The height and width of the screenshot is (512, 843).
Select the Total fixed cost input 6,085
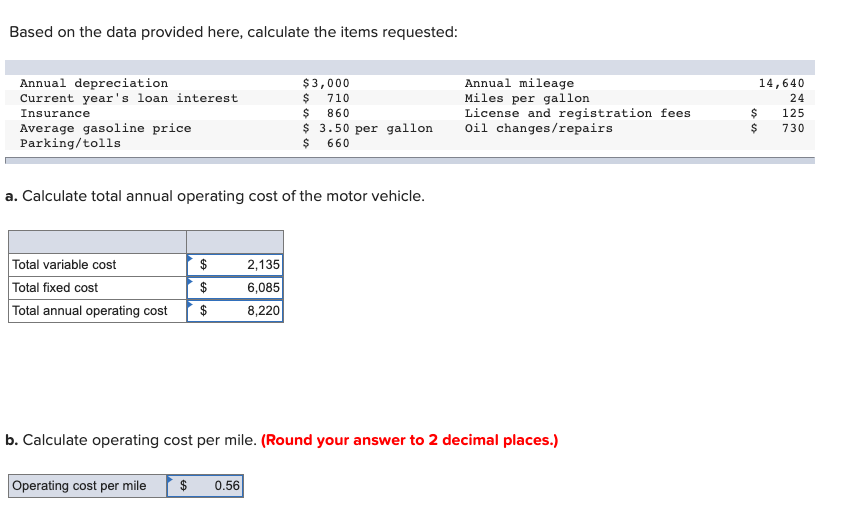[x=235, y=288]
